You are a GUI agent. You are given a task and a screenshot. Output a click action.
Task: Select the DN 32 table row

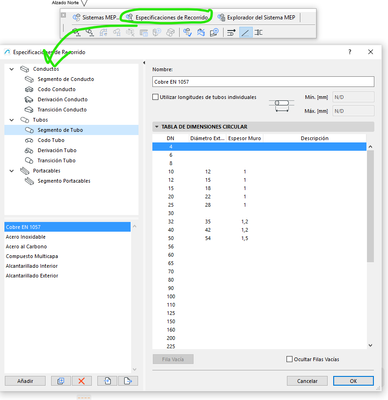click(x=259, y=222)
